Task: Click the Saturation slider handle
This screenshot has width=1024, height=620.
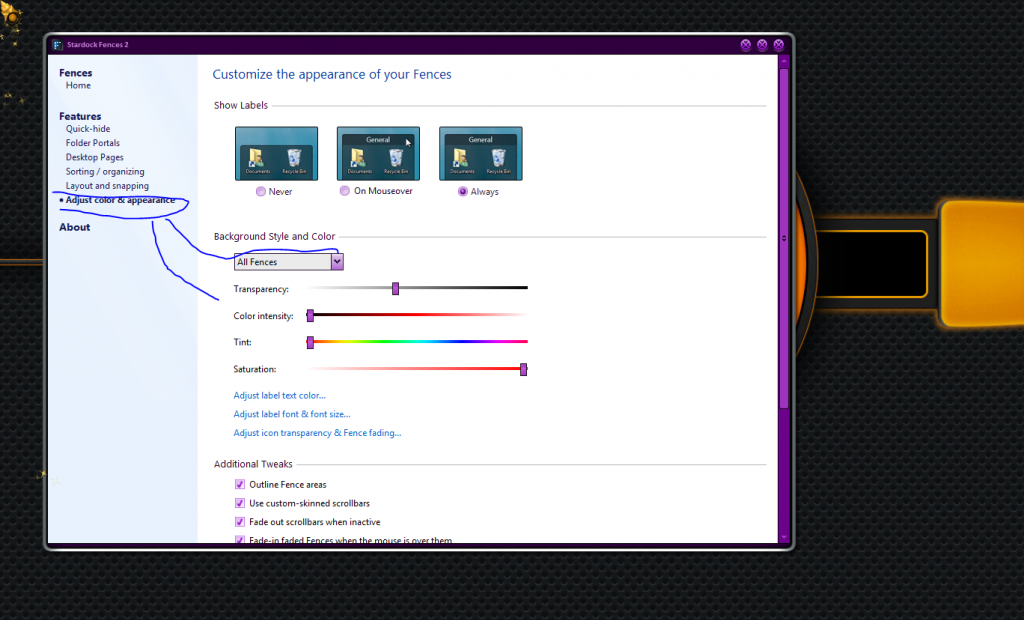Action: [x=523, y=369]
